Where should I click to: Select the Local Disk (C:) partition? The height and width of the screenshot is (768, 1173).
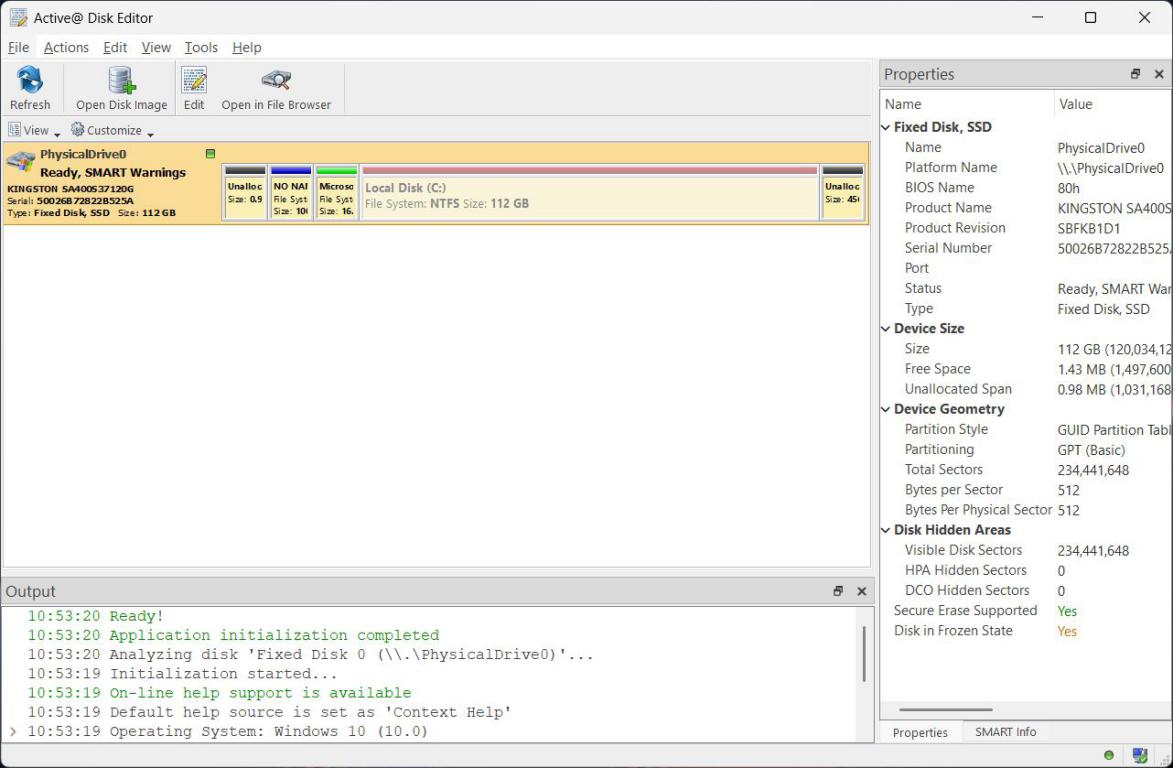[589, 193]
